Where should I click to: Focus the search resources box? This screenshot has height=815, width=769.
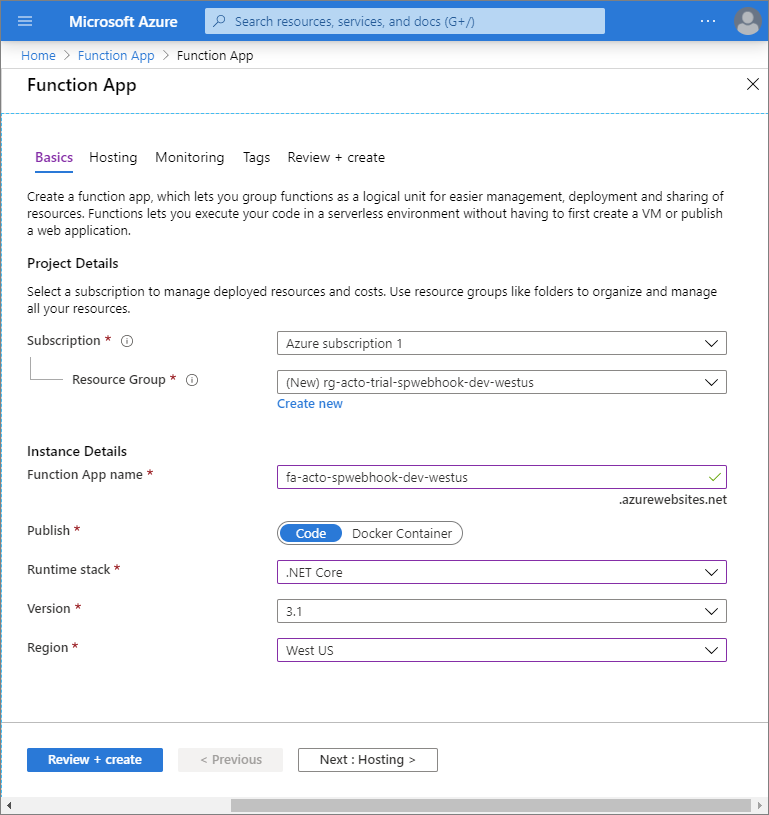[x=405, y=21]
